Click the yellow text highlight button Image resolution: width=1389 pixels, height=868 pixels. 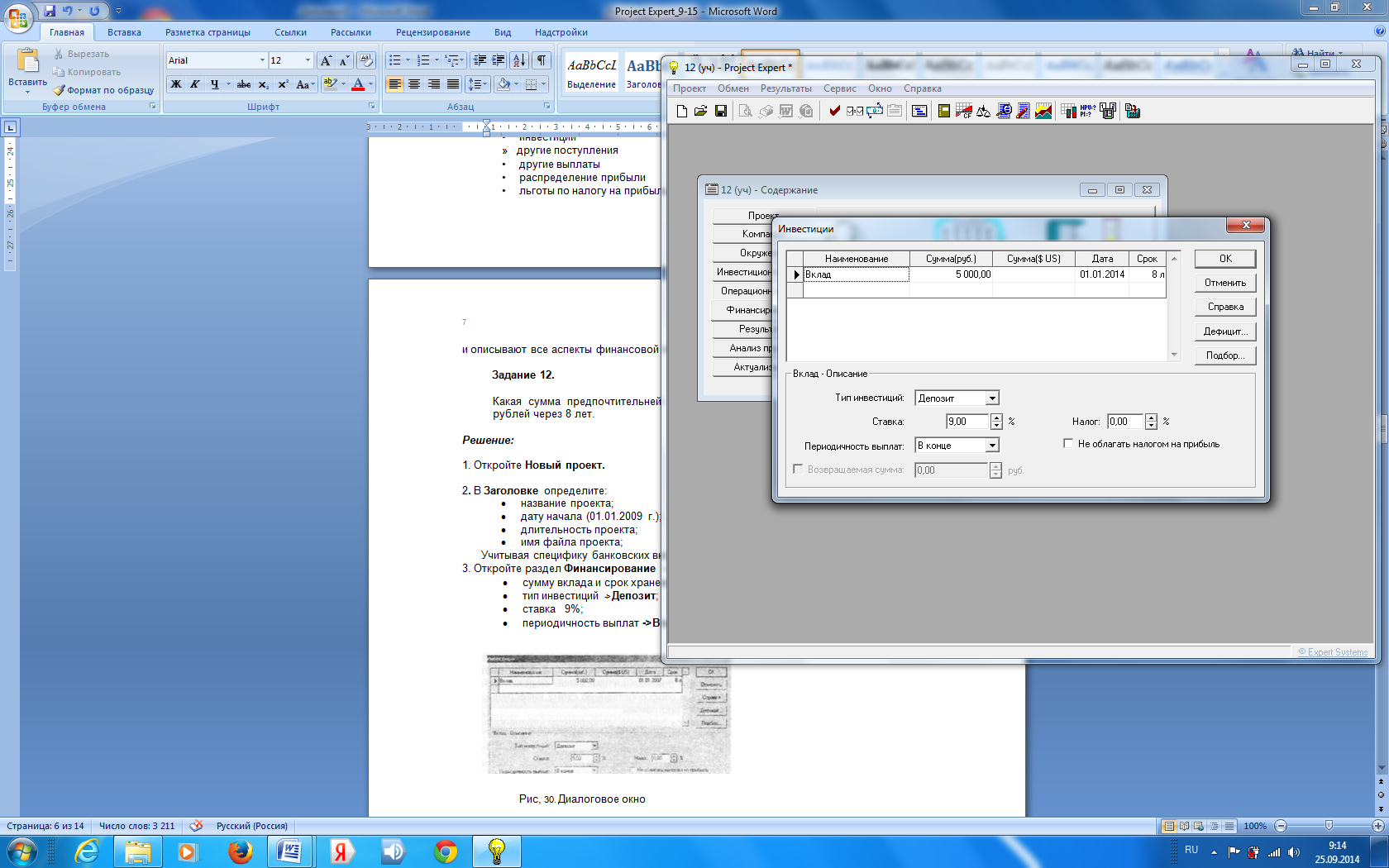(331, 84)
